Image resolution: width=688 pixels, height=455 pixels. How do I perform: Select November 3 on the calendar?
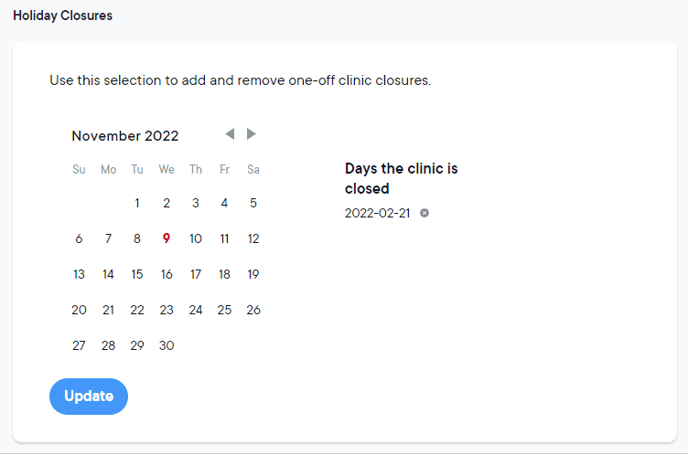click(x=195, y=203)
